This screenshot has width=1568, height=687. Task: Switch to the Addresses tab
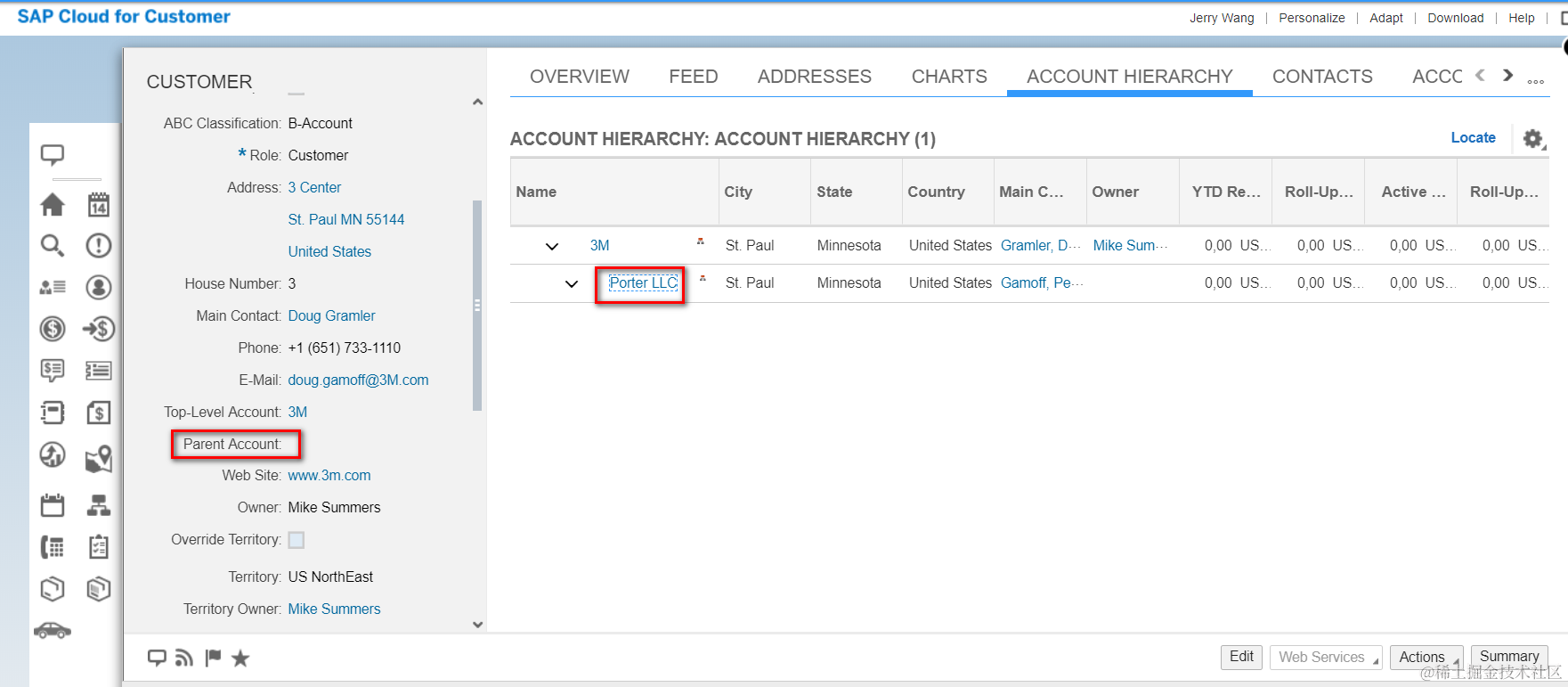815,77
